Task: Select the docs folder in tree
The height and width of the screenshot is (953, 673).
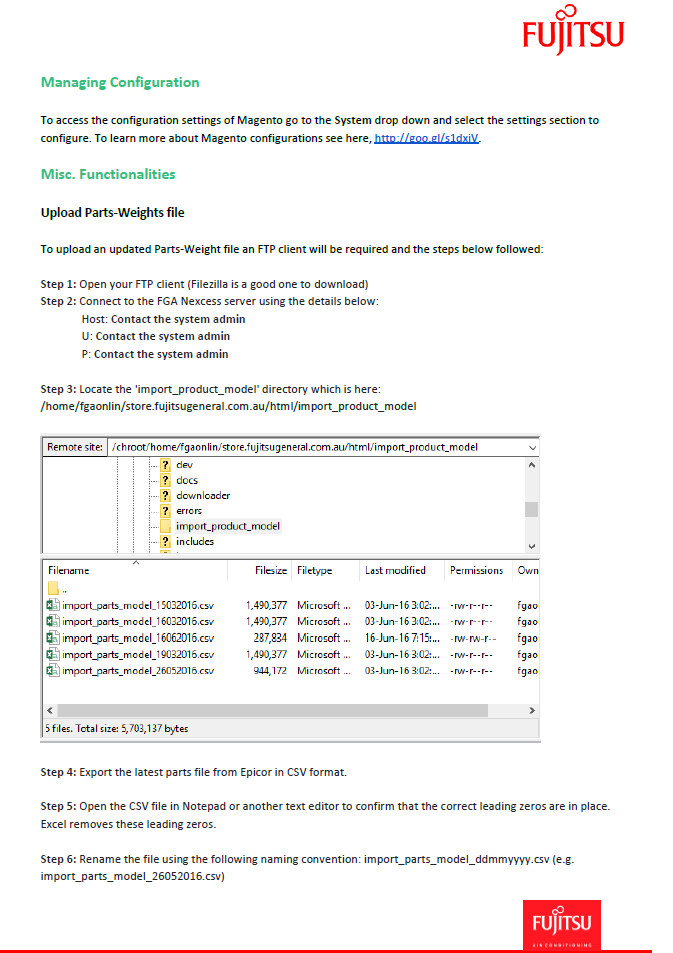Action: coord(187,480)
